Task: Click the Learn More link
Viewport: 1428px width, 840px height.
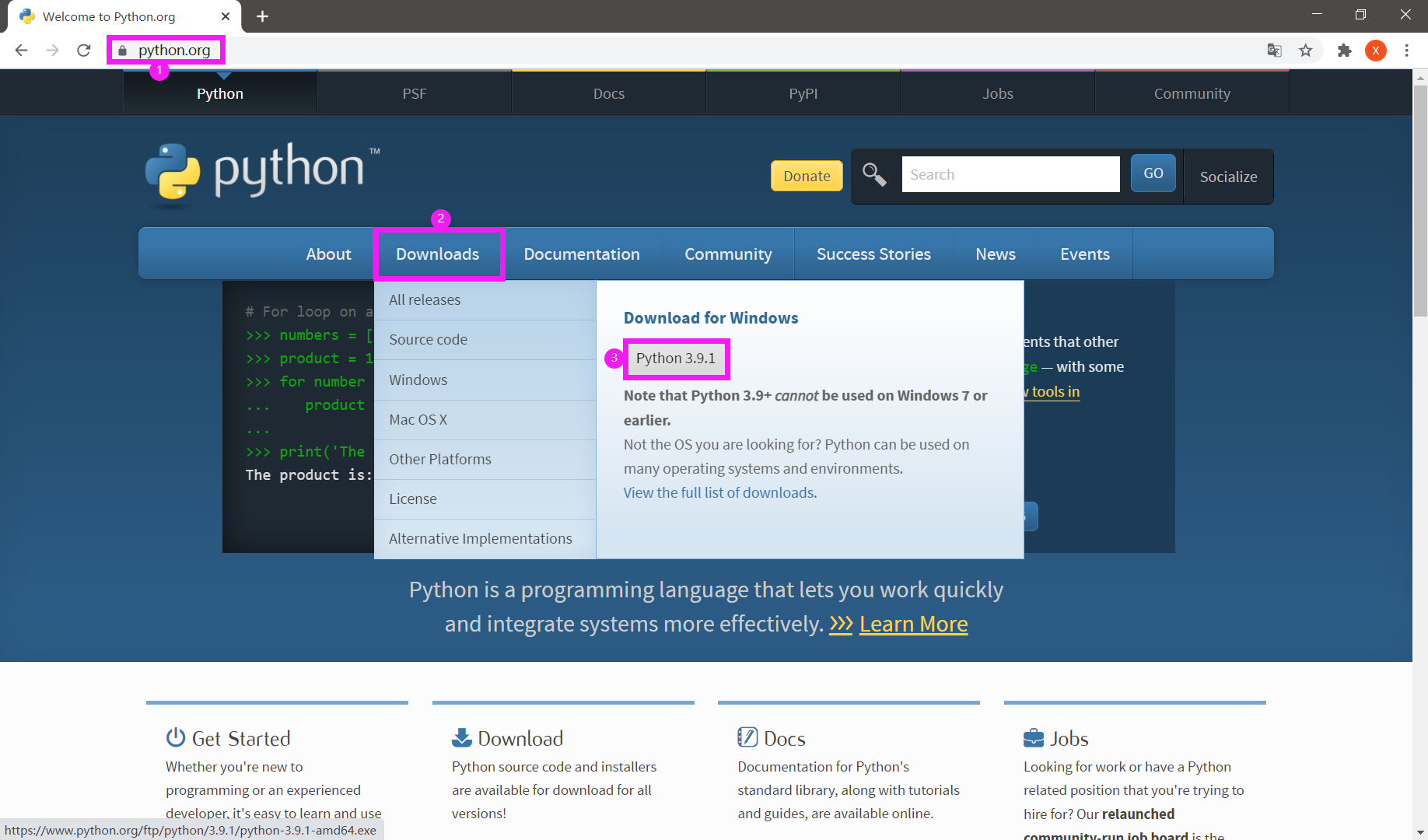Action: [x=913, y=625]
